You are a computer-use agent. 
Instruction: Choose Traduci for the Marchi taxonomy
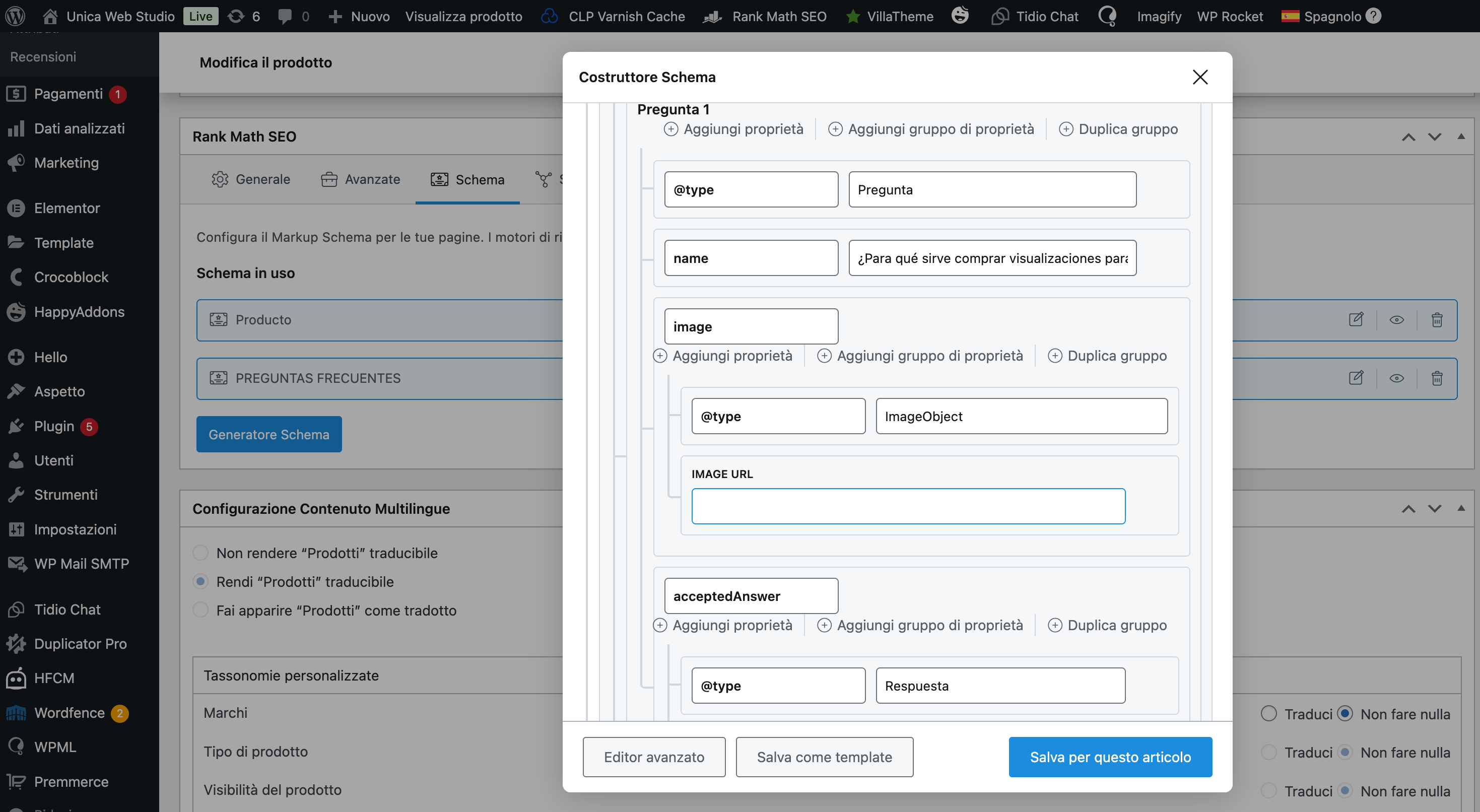pos(1268,713)
